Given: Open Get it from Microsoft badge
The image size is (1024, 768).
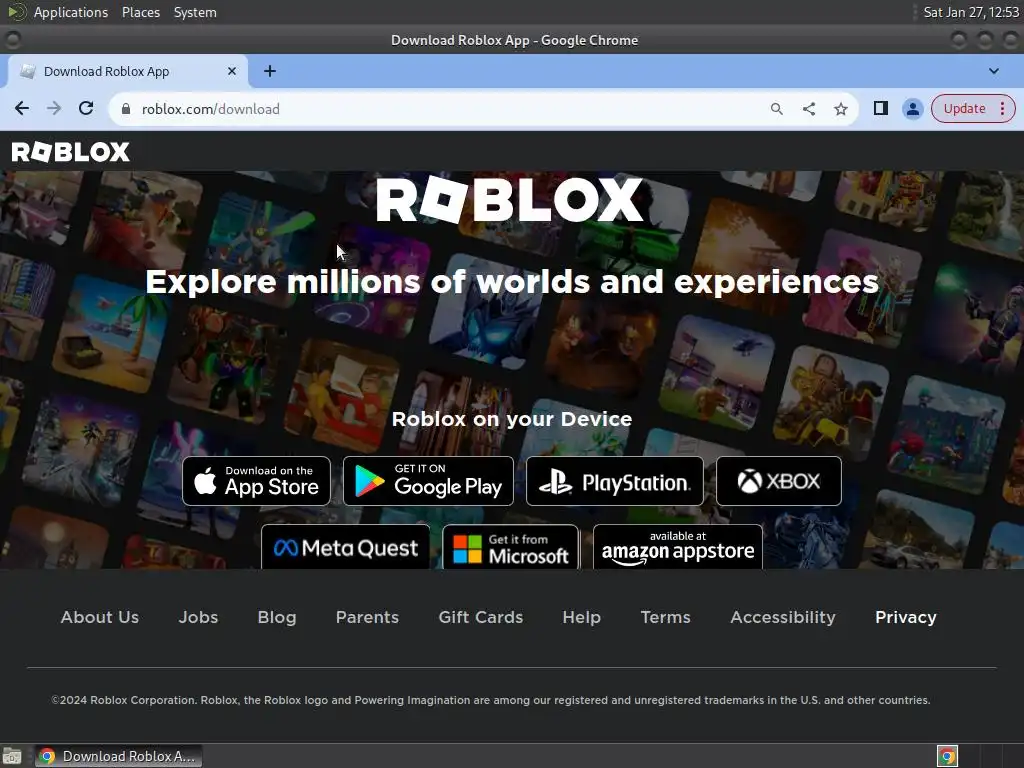Looking at the screenshot, I should (x=511, y=547).
